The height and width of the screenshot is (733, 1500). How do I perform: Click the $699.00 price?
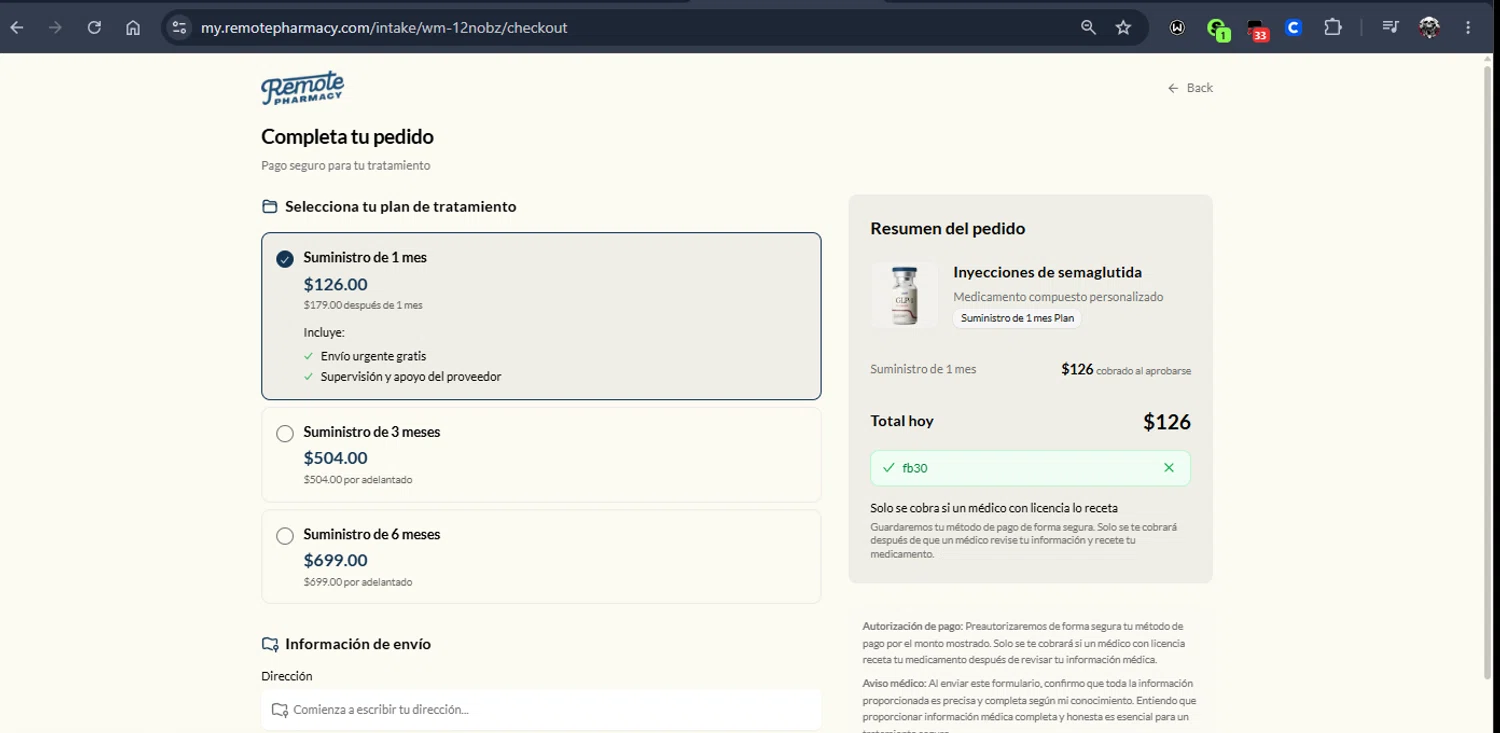click(x=336, y=560)
